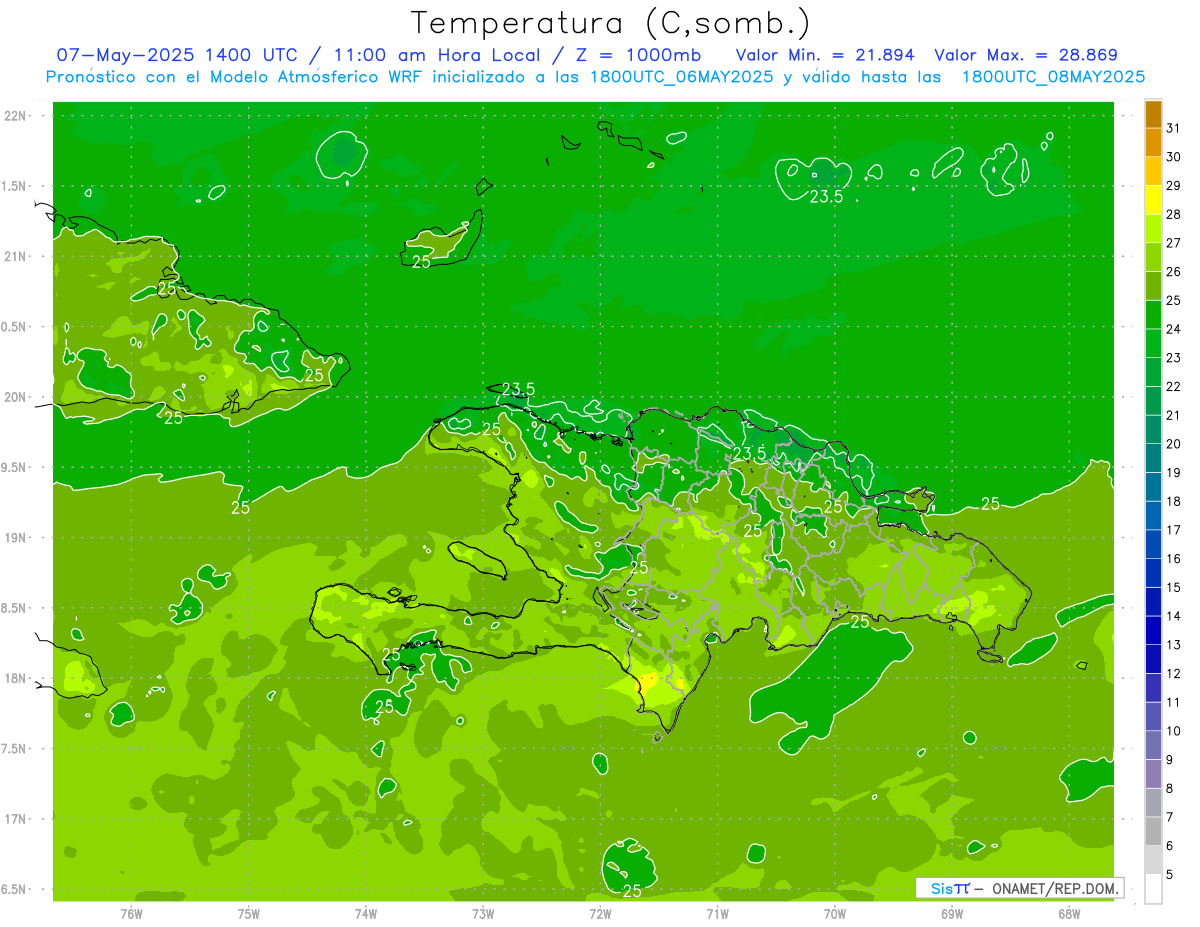Viewport: 1200px width, 927px height.
Task: Click the title "Temperatura (C,somb.)"
Action: point(611,23)
